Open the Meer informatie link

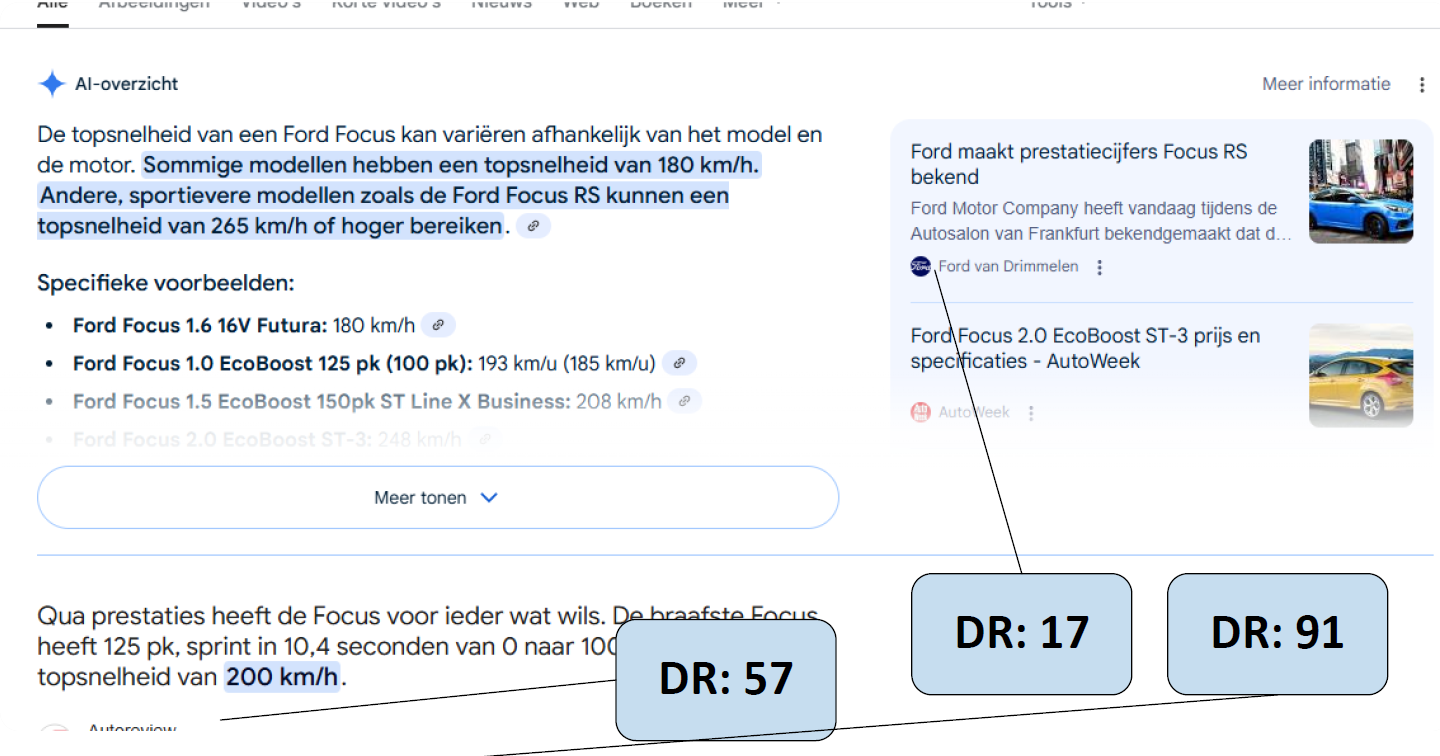click(x=1326, y=84)
